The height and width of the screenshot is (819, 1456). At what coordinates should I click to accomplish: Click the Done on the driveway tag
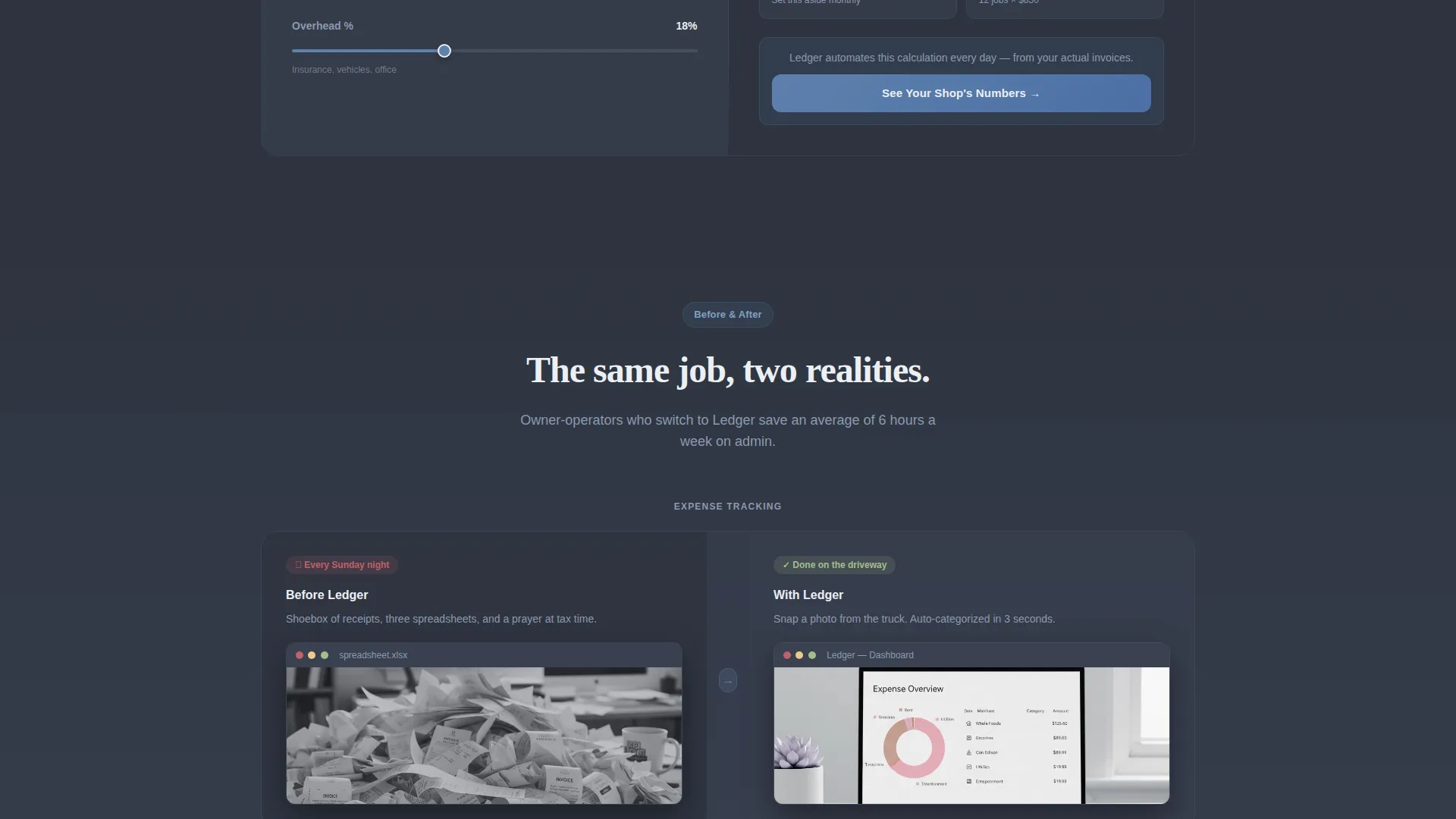pos(834,565)
